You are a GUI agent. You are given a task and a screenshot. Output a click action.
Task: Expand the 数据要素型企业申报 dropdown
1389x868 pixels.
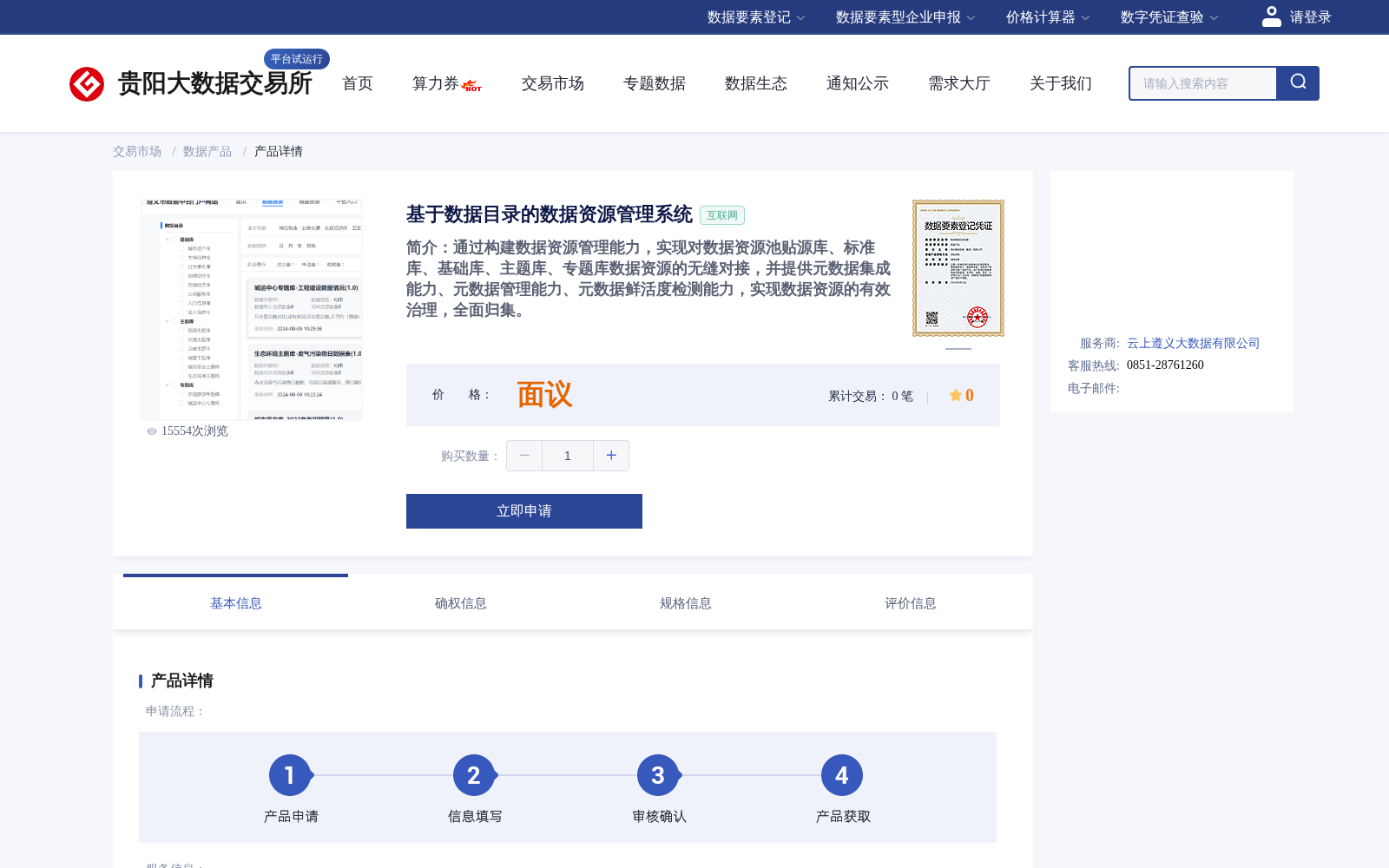[905, 17]
